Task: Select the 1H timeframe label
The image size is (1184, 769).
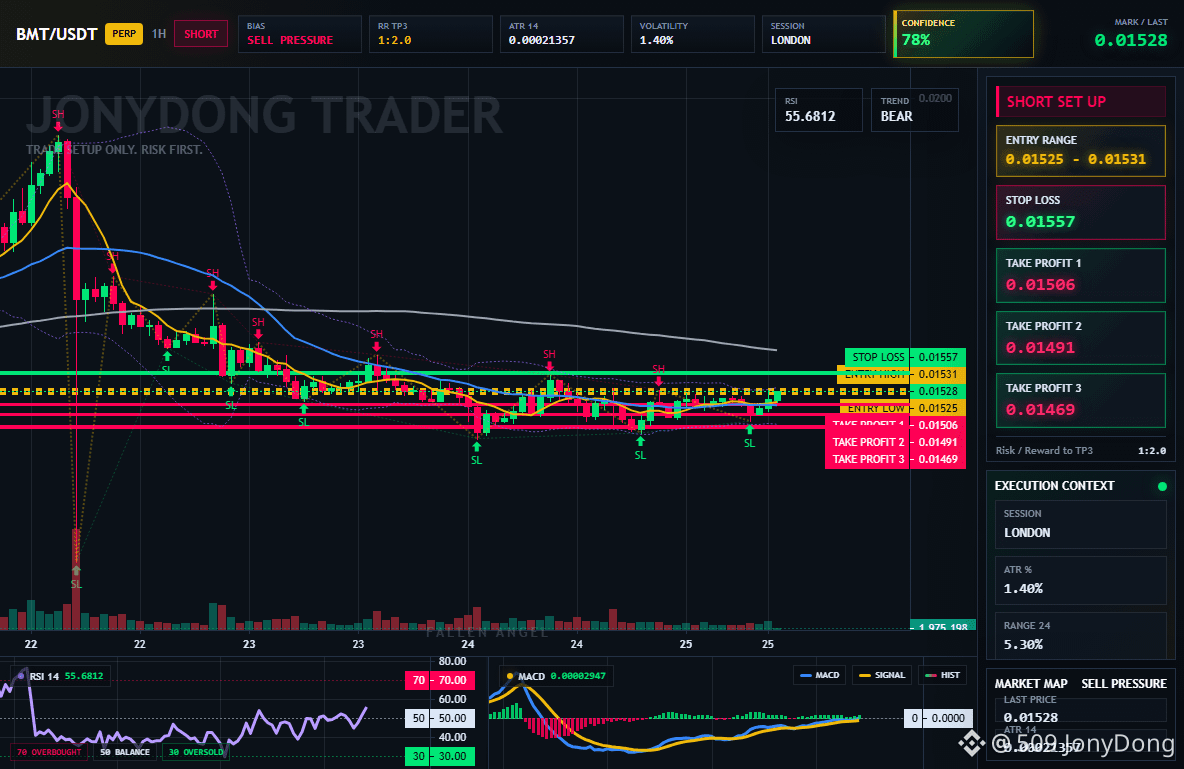Action: click(159, 34)
